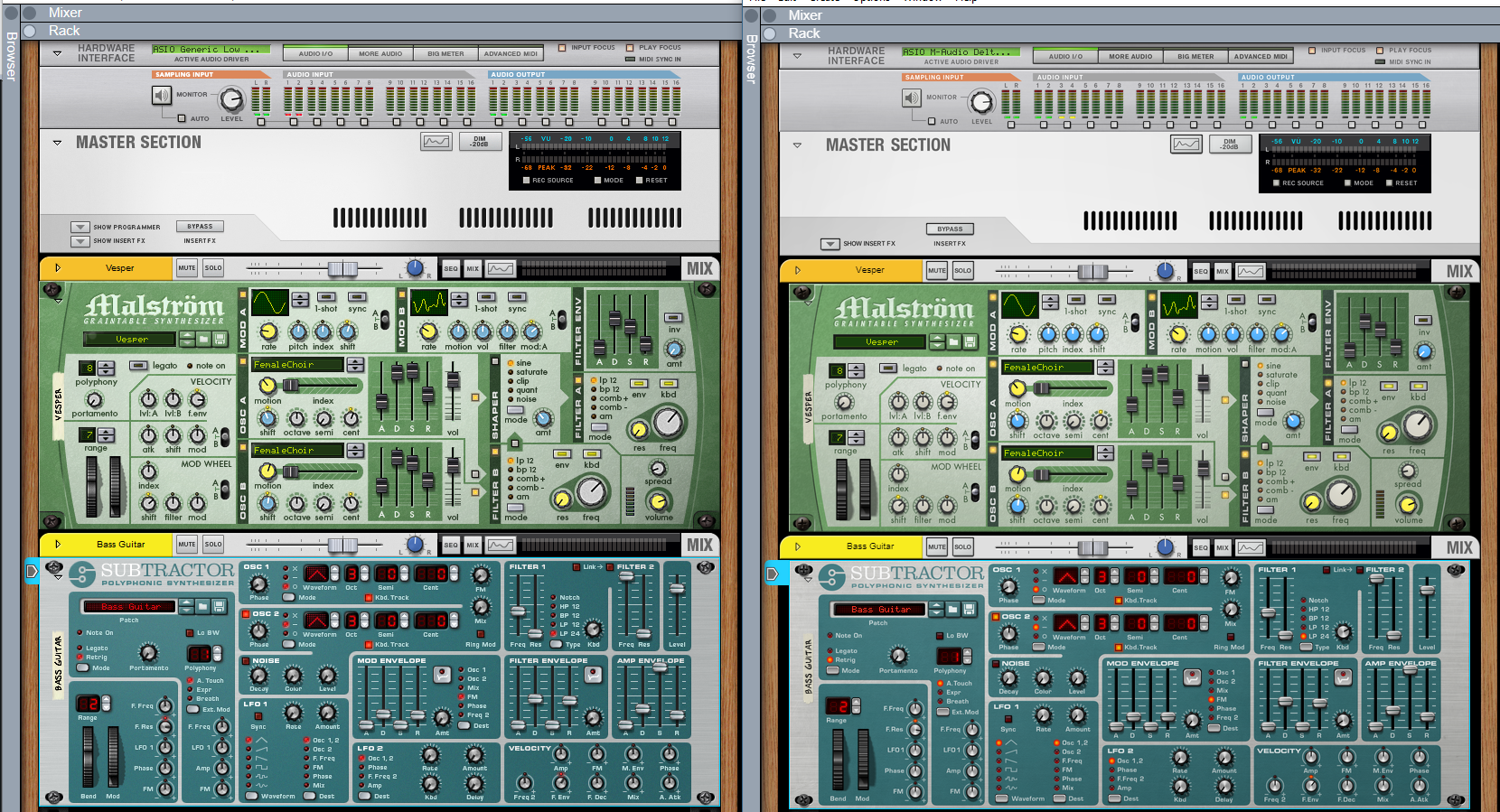The image size is (1500, 812).
Task: Click MIX button on Bass Guitar channel, left rack
Action: click(473, 545)
